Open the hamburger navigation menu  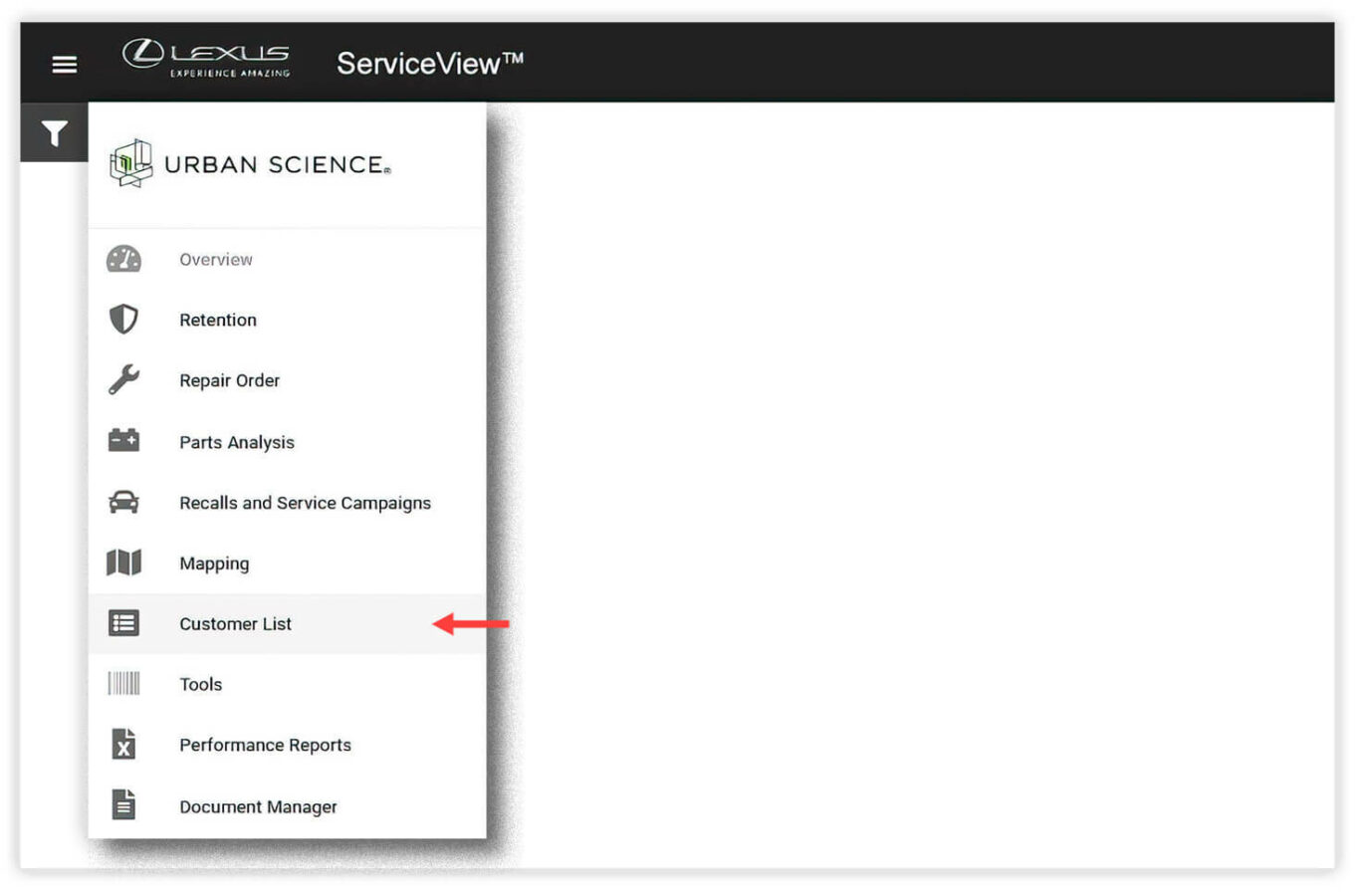point(65,65)
